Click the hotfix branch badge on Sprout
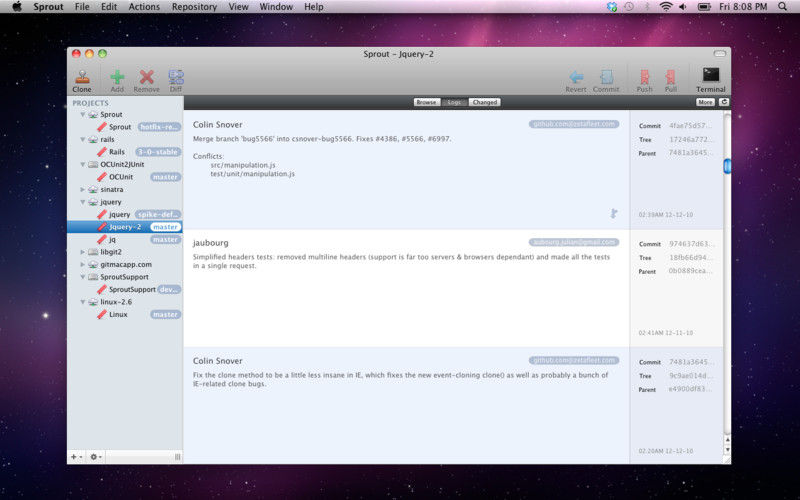Image resolution: width=800 pixels, height=500 pixels. [x=159, y=127]
